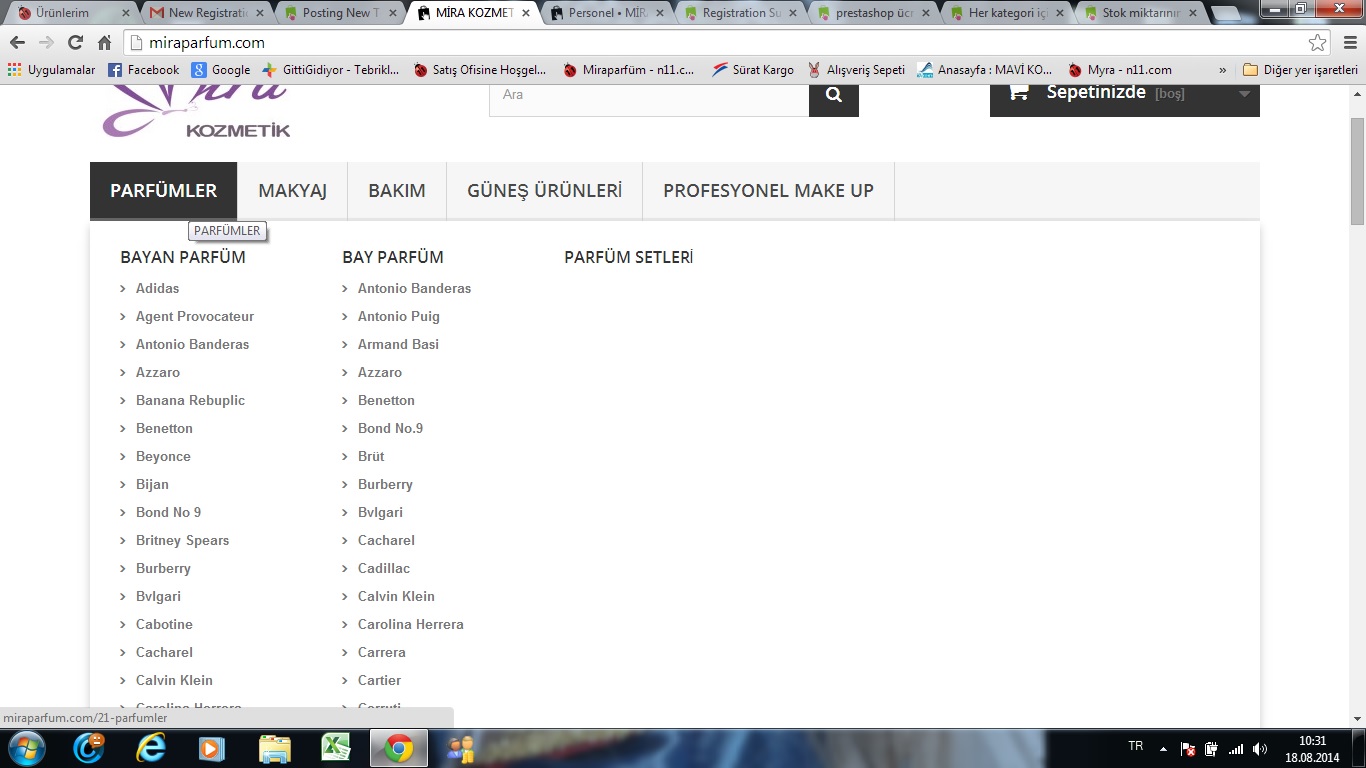This screenshot has height=768, width=1366.
Task: Open the BAYAN PARFÜM category
Action: pos(183,257)
